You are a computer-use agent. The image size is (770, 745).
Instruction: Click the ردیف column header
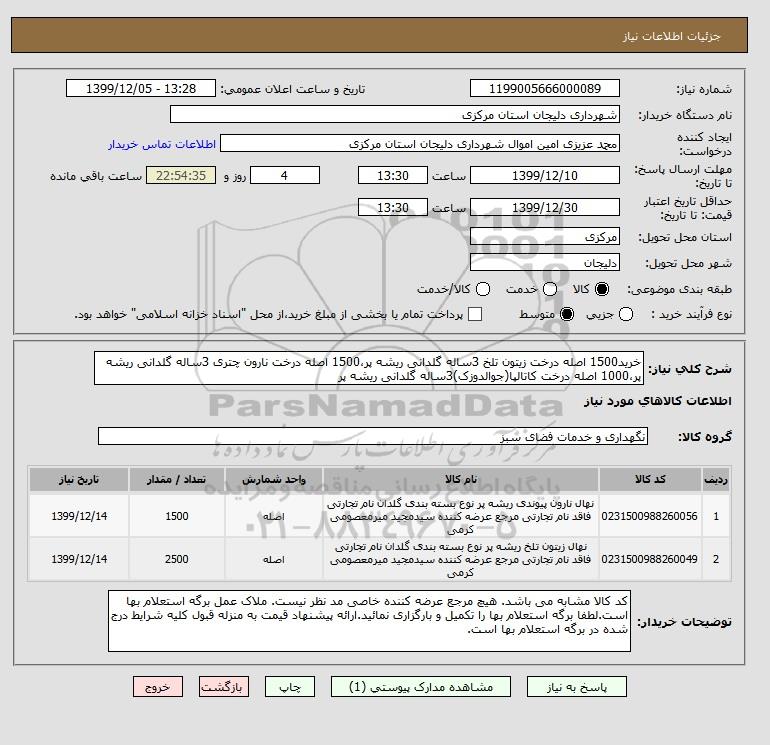[x=715, y=479]
